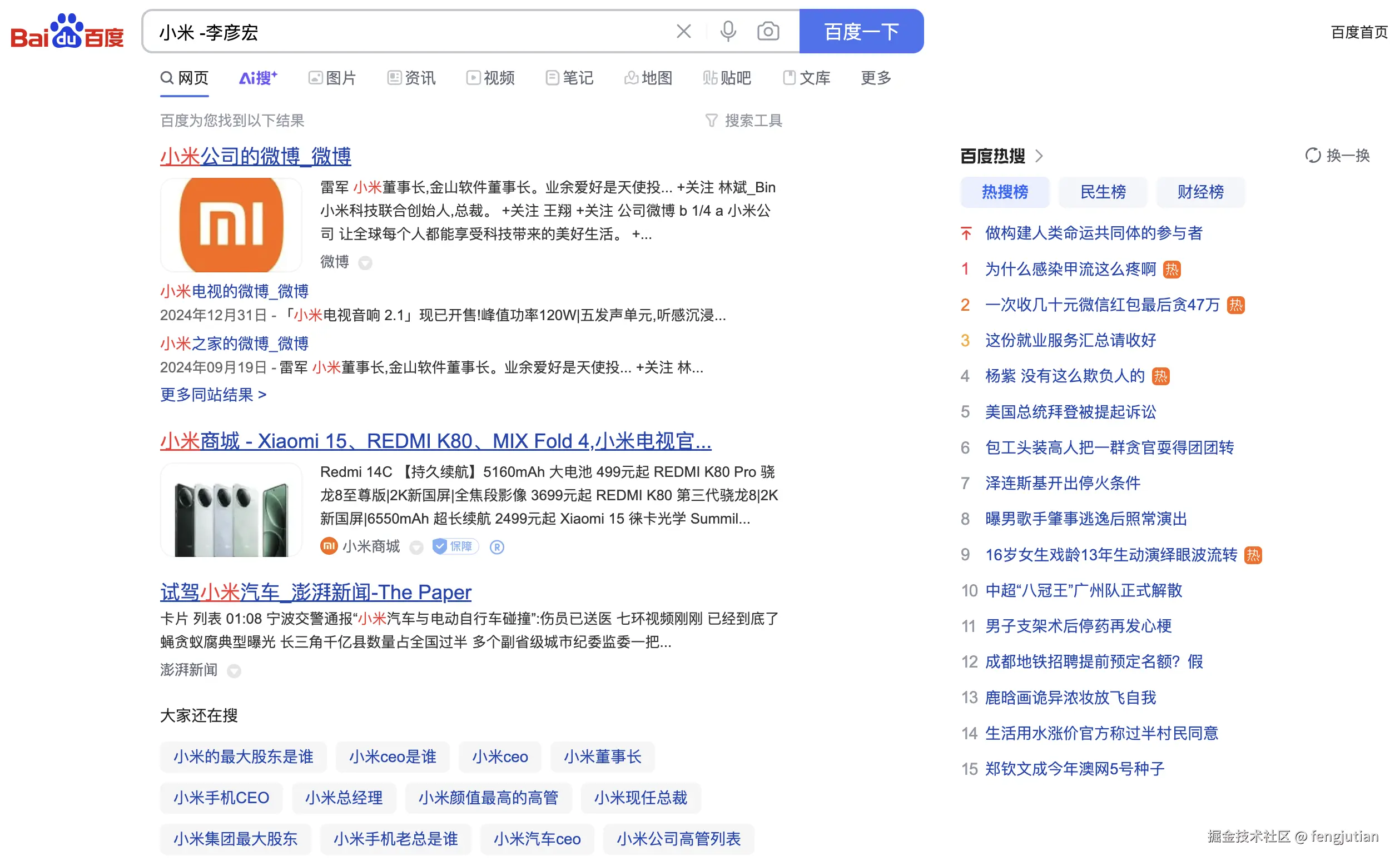Switch to the 视频 search tab
This screenshot has width=1400, height=866.
pyautogui.click(x=490, y=78)
